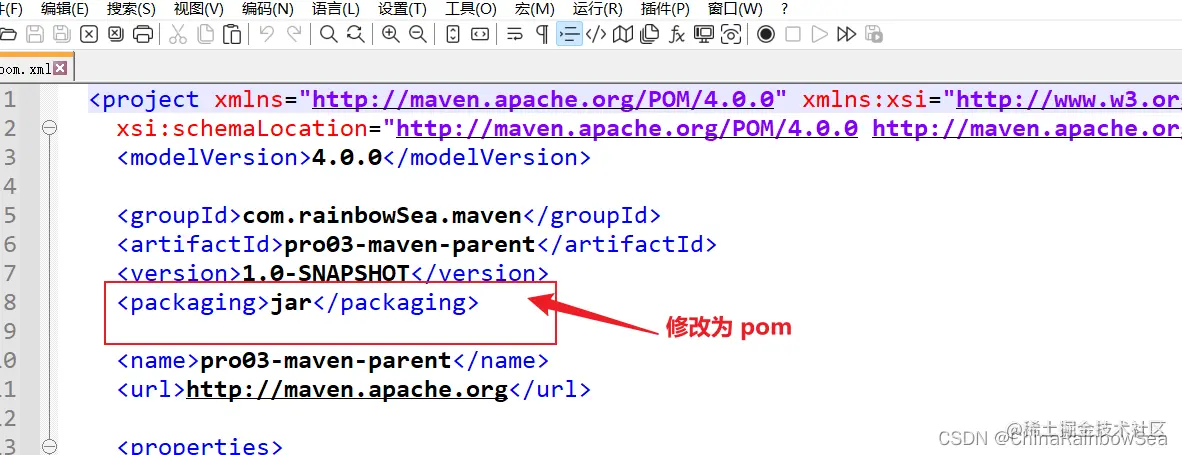Open the 编辑(E) menu
Viewport: 1182px width, 455px height.
(65, 9)
